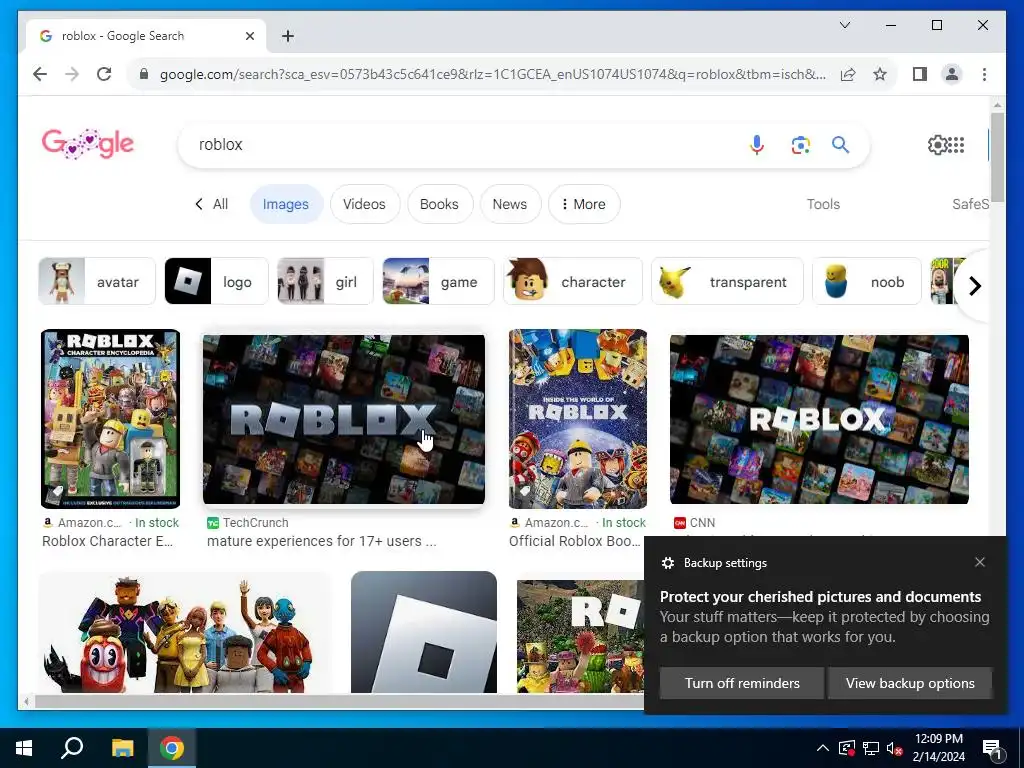Switch to the News tab
Viewport: 1024px width, 768px height.
click(509, 204)
